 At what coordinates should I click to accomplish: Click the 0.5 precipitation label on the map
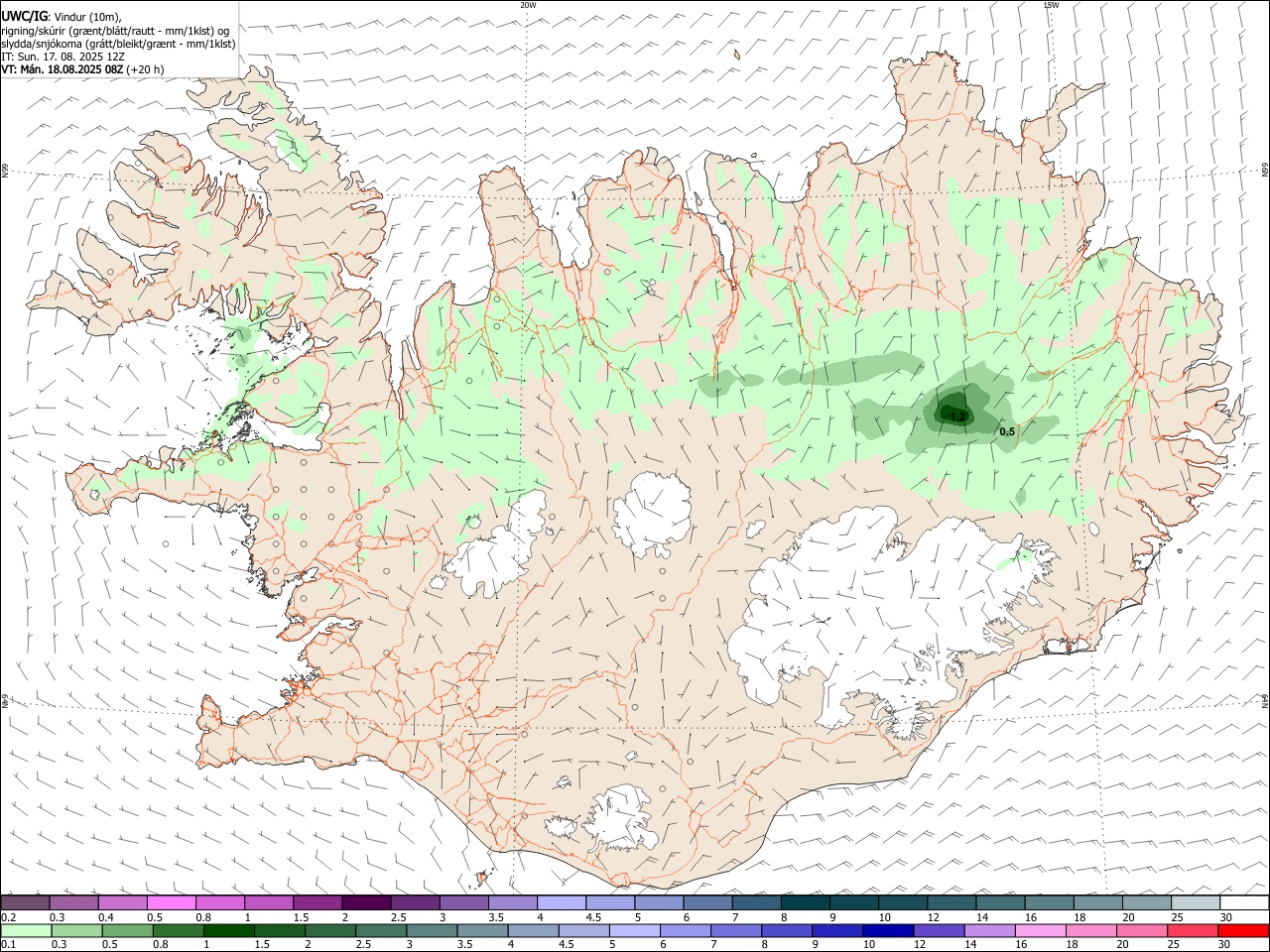1007,431
